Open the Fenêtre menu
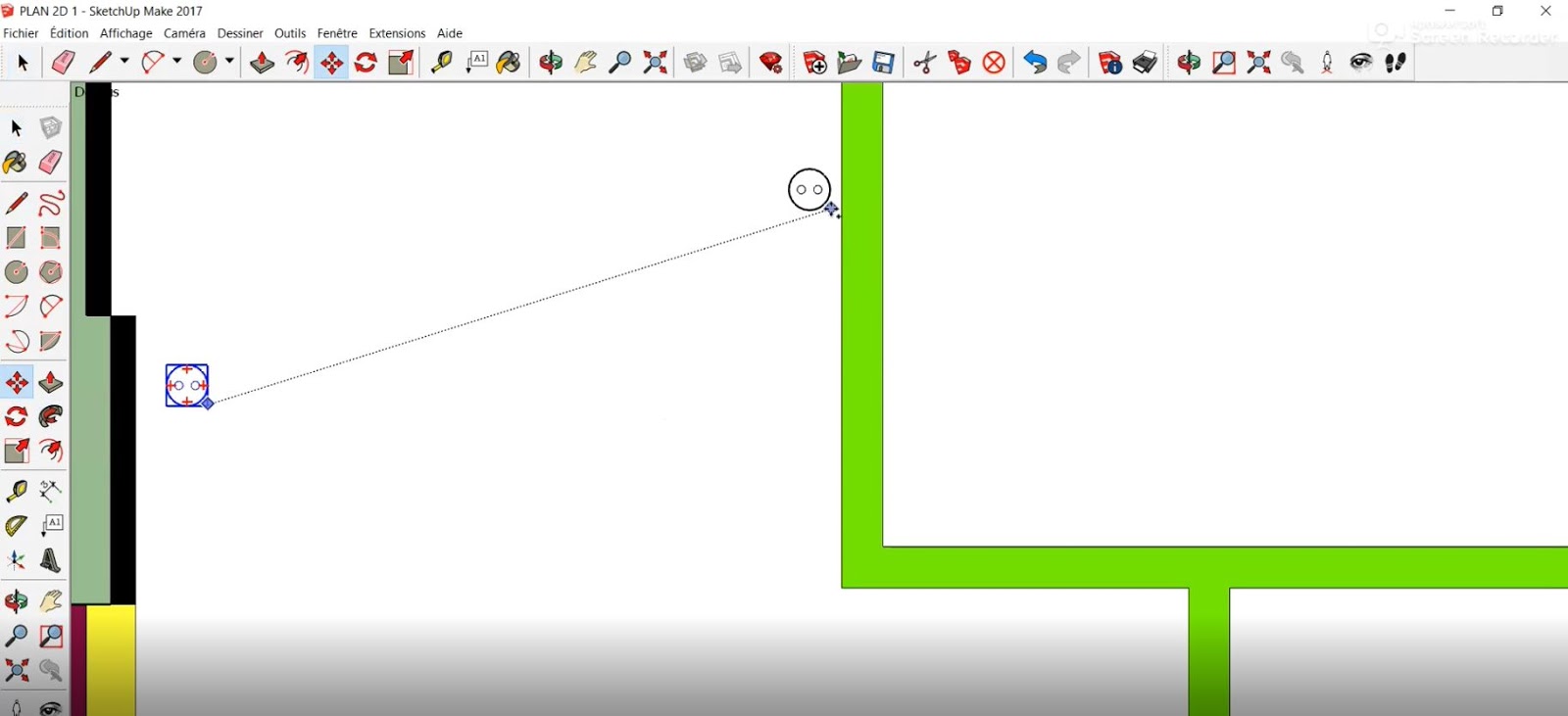Viewport: 1568px width, 716px height. tap(337, 33)
